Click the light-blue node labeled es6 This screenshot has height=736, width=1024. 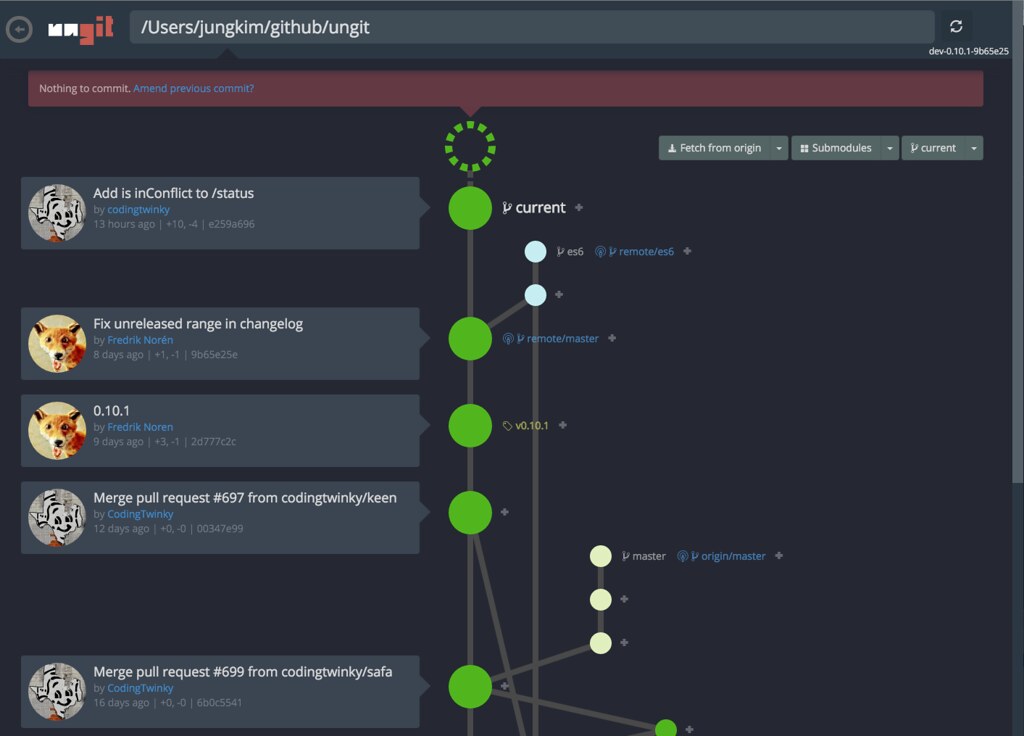coord(536,251)
